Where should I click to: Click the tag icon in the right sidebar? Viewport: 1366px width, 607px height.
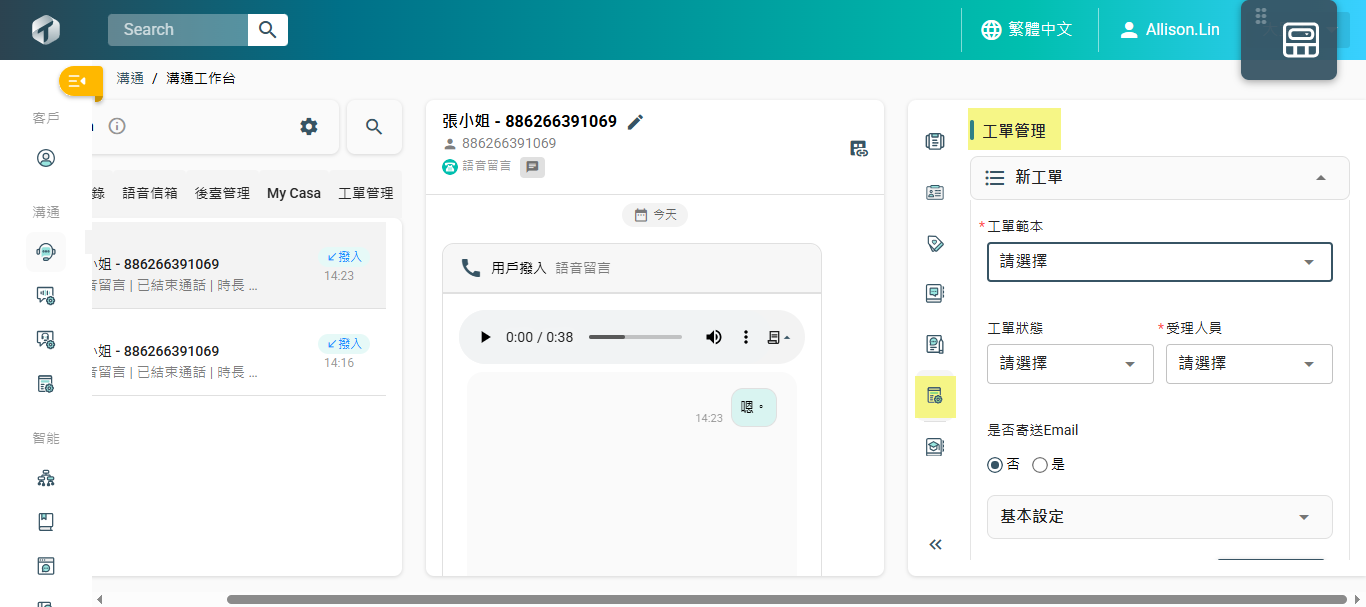pyautogui.click(x=935, y=243)
